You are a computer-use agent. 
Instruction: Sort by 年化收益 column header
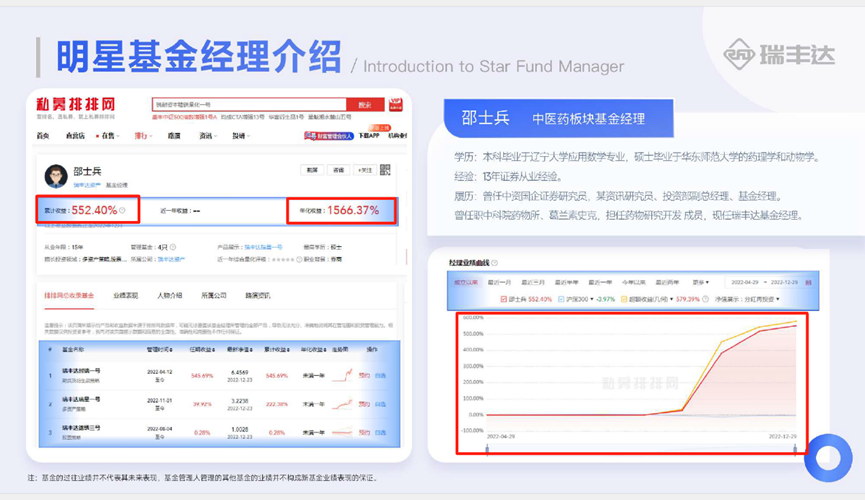coord(314,349)
